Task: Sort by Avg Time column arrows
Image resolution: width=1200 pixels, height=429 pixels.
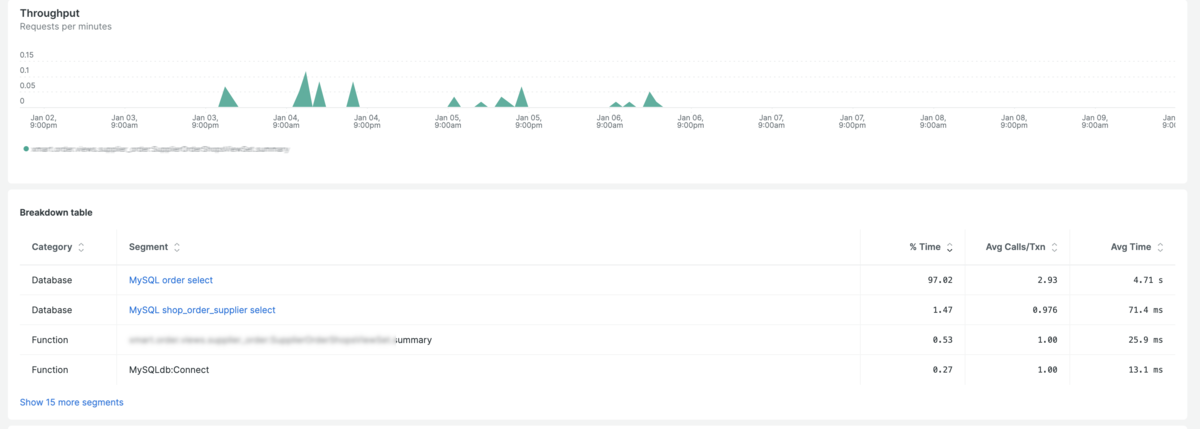Action: pyautogui.click(x=1161, y=247)
